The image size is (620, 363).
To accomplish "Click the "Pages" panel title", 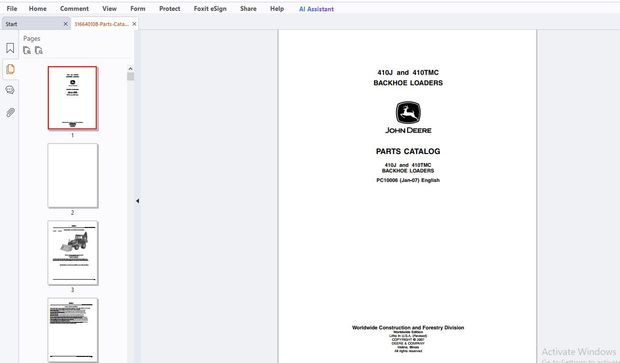I will pos(32,38).
